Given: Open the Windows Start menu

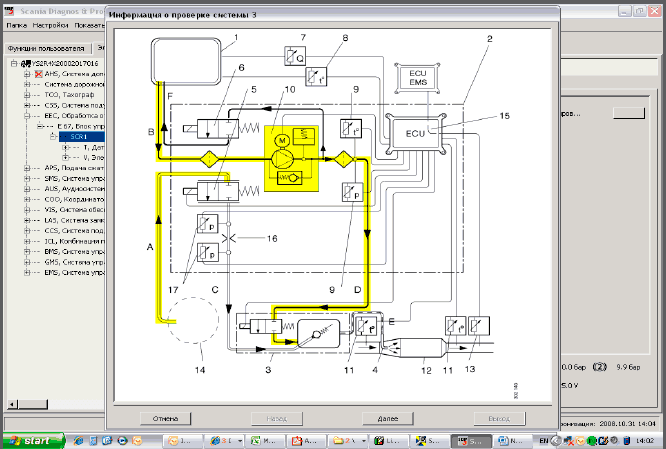Looking at the screenshot, I should point(32,440).
